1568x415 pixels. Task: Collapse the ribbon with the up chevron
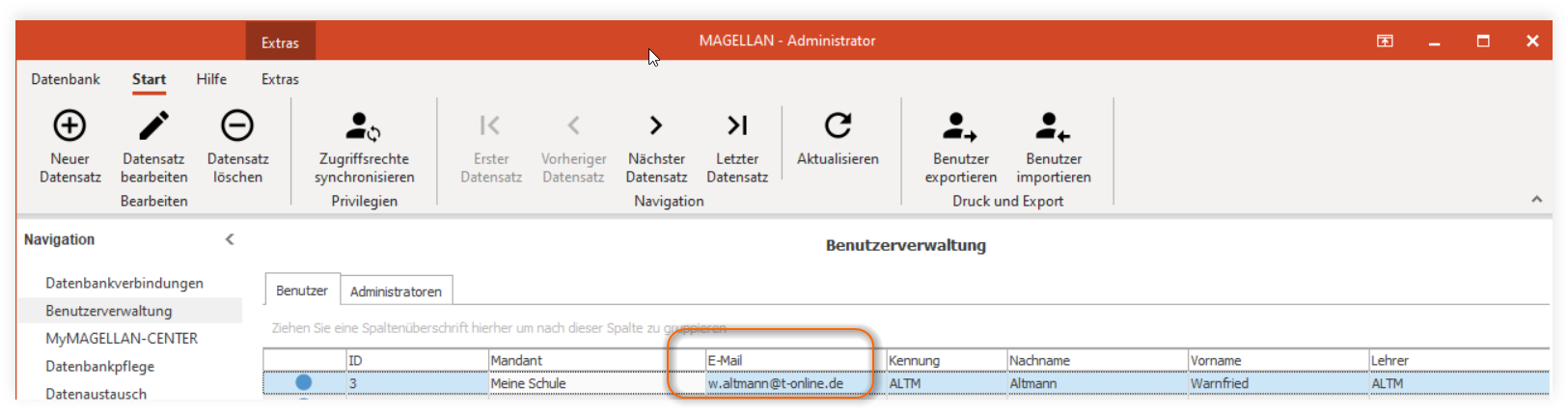(1536, 199)
